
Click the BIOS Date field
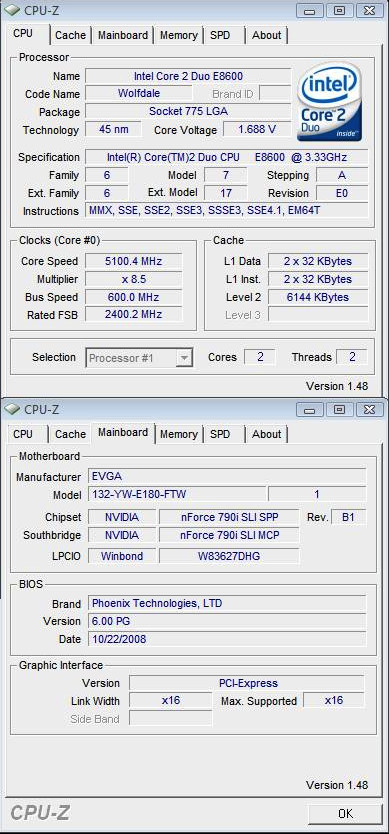(x=227, y=639)
